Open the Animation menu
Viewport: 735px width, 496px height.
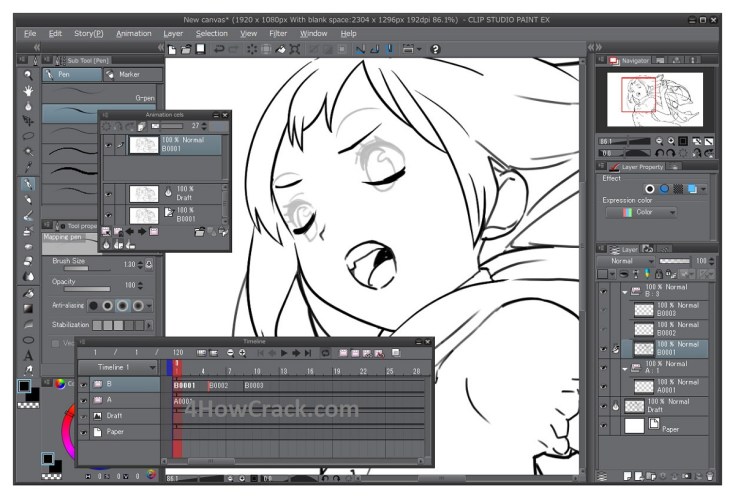[134, 33]
